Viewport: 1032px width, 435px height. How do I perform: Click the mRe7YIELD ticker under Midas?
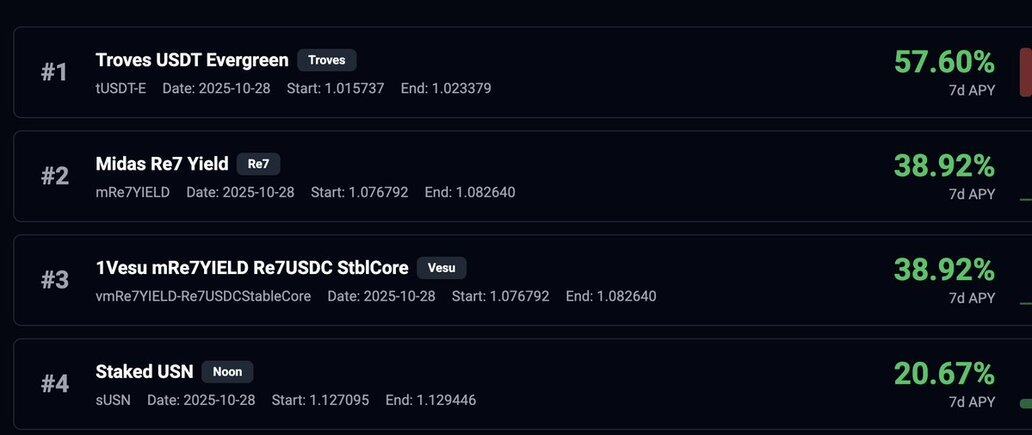tap(133, 192)
